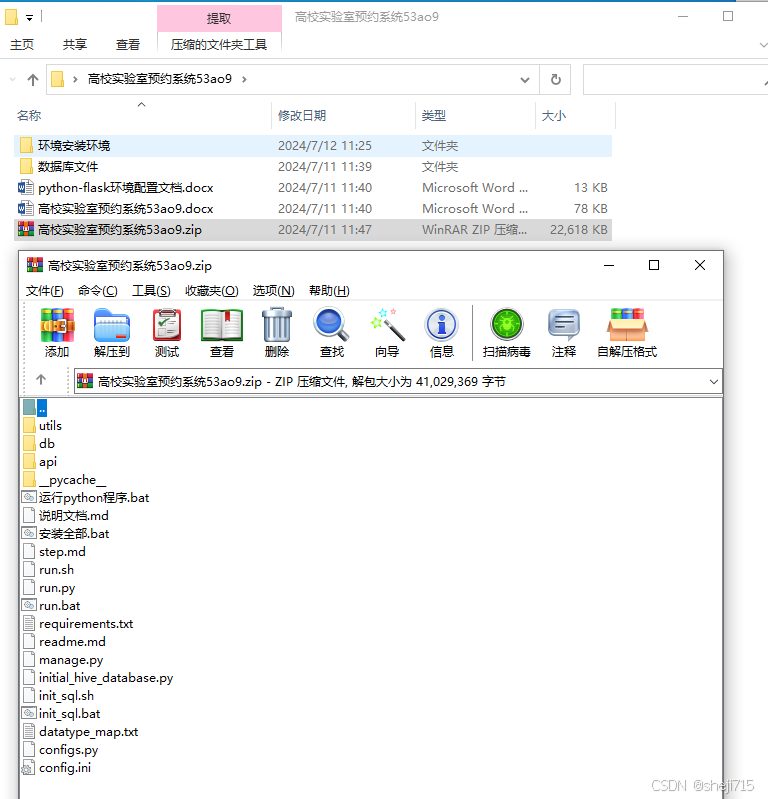The width and height of the screenshot is (768, 799).
Task: Switch to Explorer 查看 ribbon tab
Action: (128, 45)
